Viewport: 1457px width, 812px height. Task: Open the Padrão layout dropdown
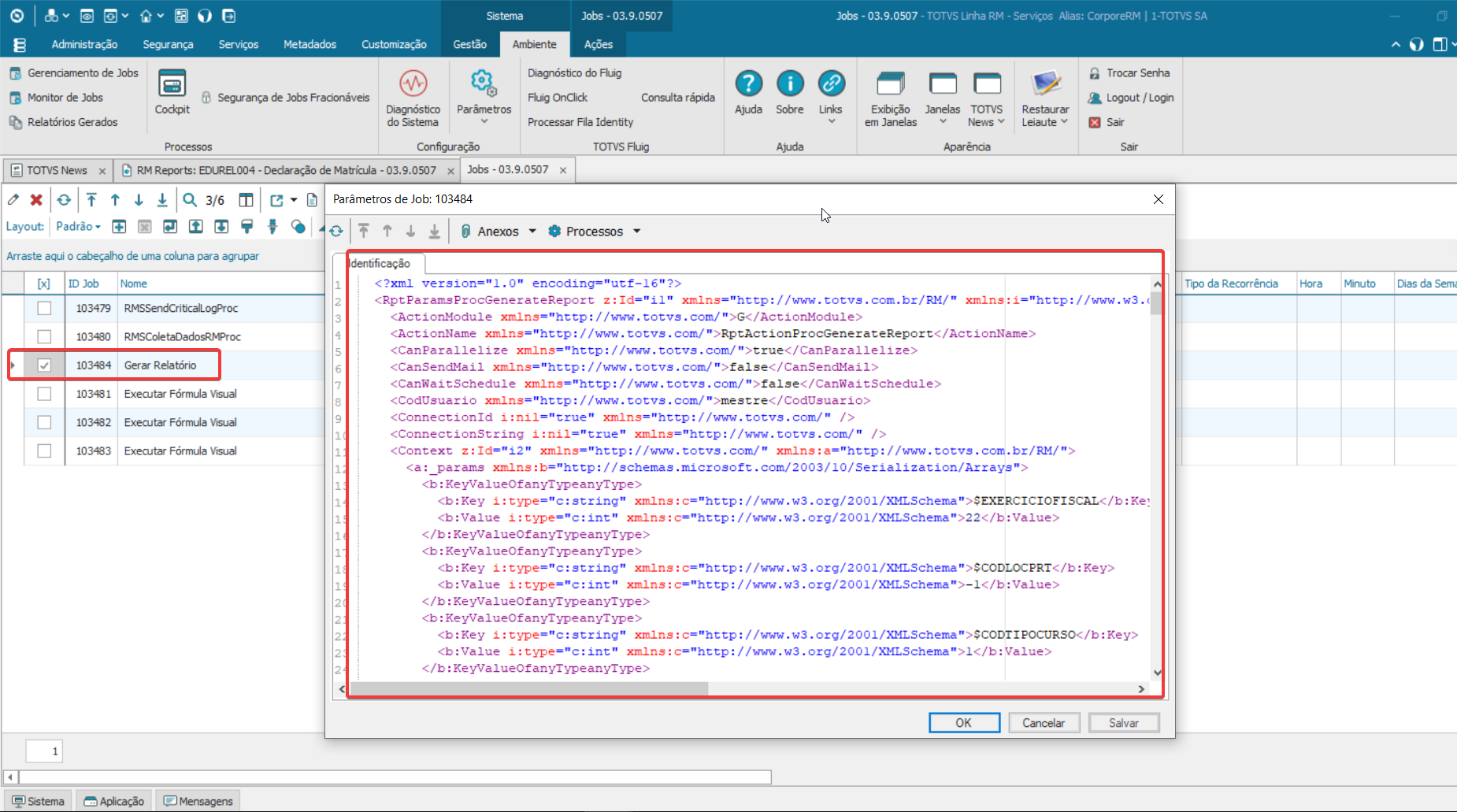(x=78, y=227)
